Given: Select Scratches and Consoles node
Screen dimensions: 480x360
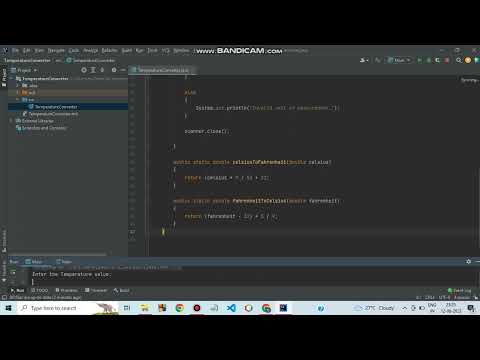Looking at the screenshot, I should (41, 128).
